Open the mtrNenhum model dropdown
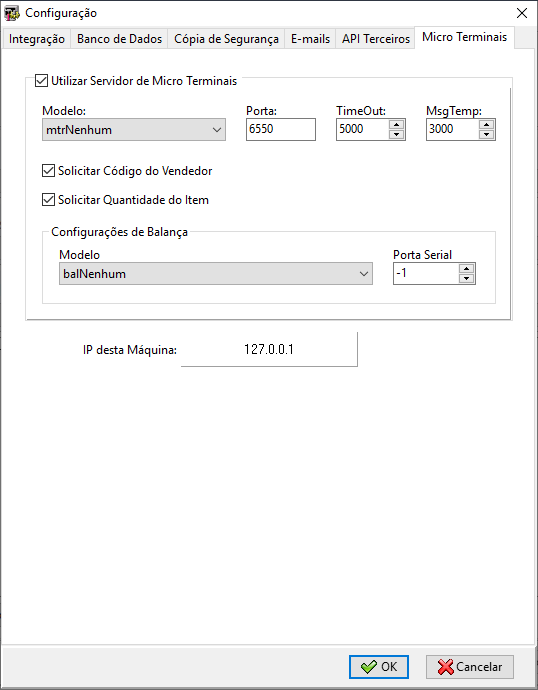The width and height of the screenshot is (538, 690). click(134, 130)
